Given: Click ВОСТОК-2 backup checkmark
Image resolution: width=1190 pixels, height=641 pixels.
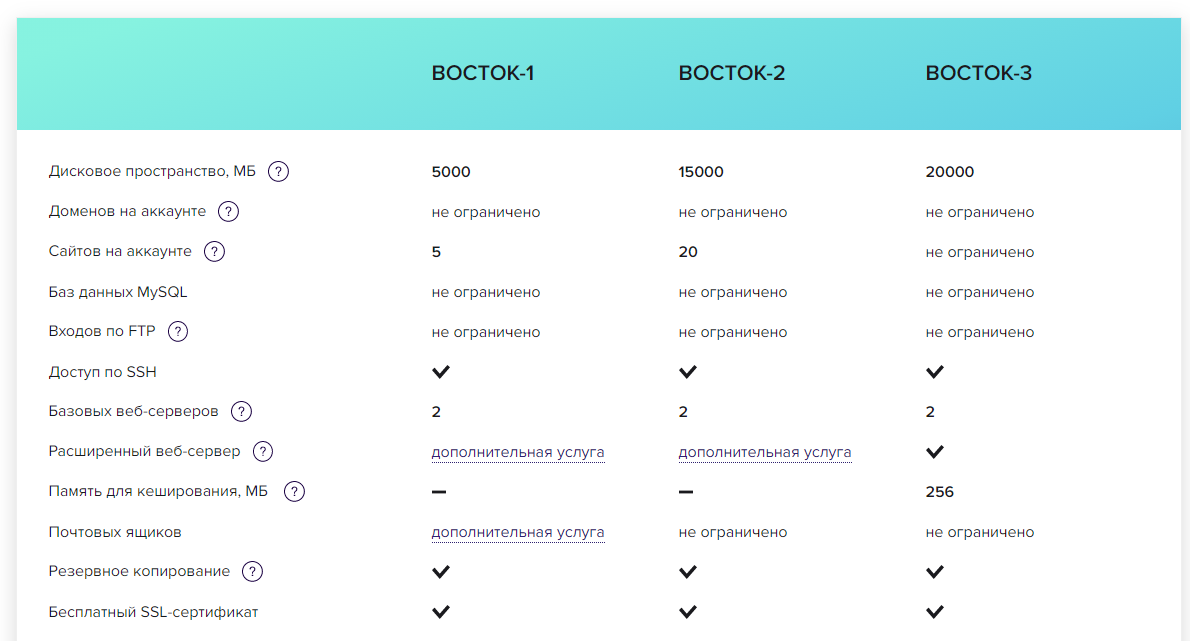Looking at the screenshot, I should click(x=687, y=572).
